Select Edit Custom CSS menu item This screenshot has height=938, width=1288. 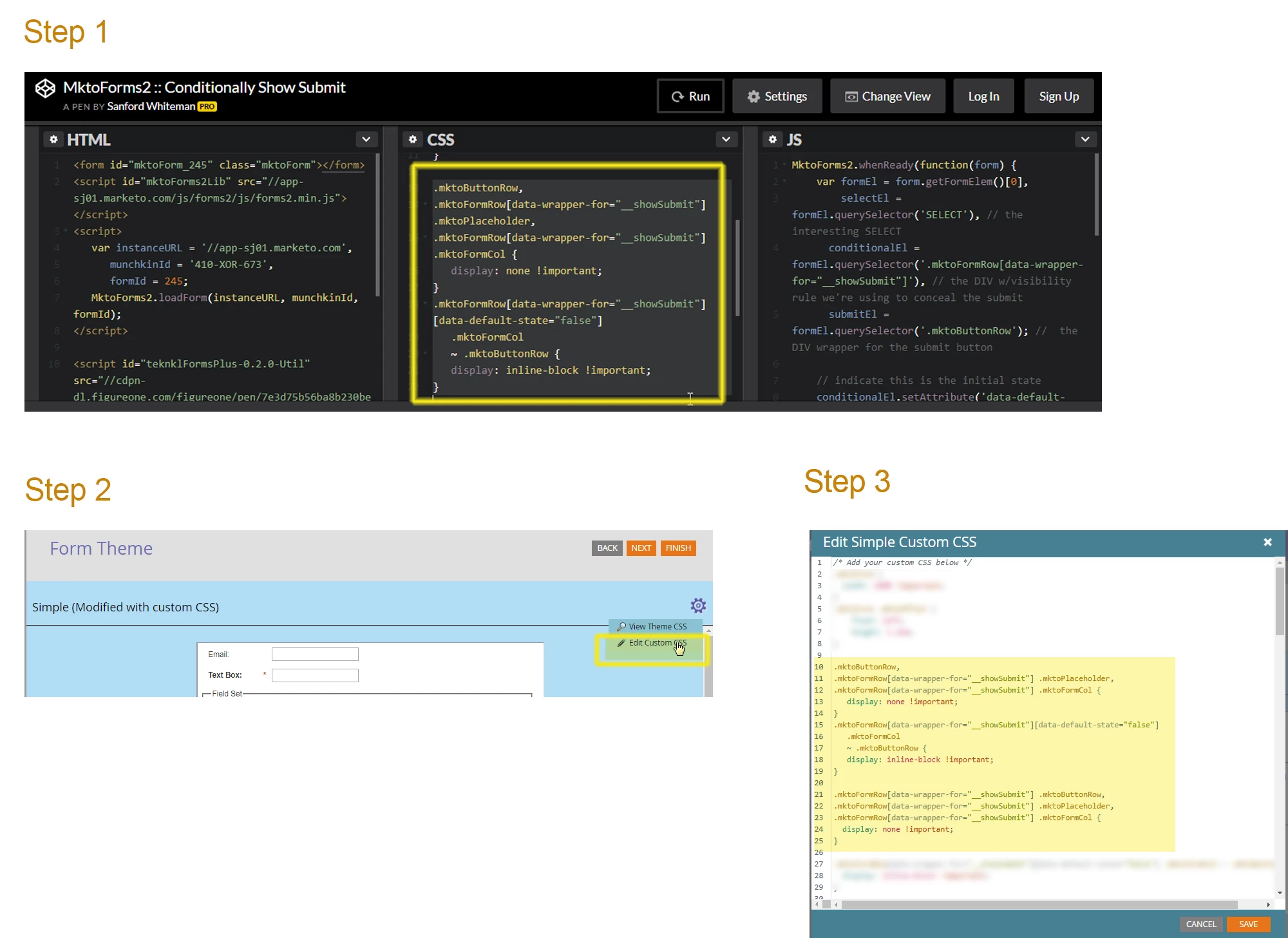656,643
